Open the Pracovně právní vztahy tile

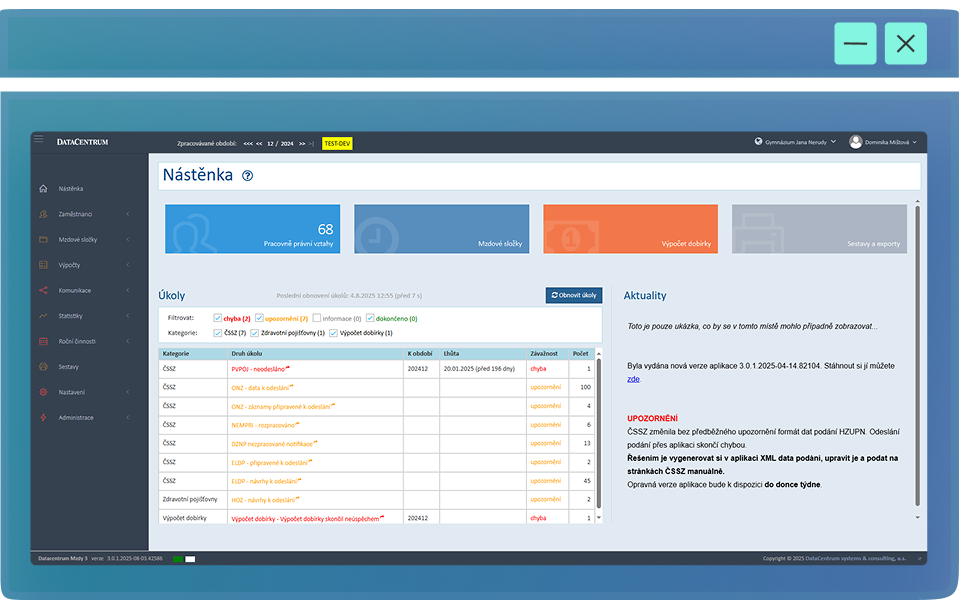253,229
